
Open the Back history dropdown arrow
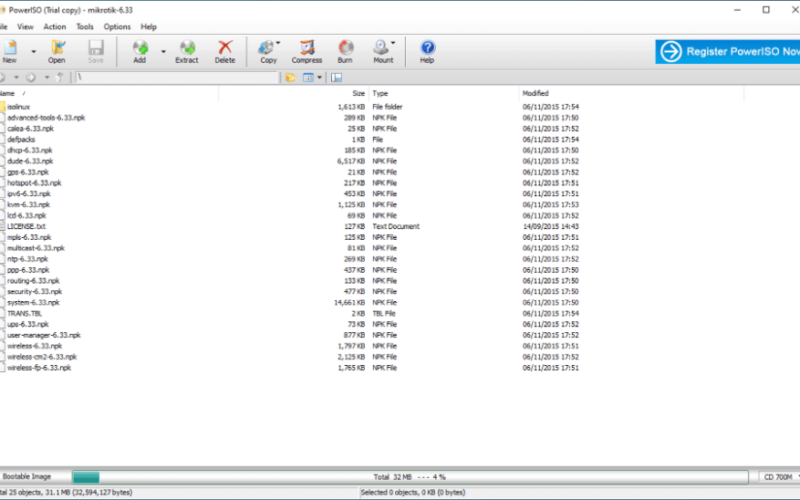click(x=16, y=78)
